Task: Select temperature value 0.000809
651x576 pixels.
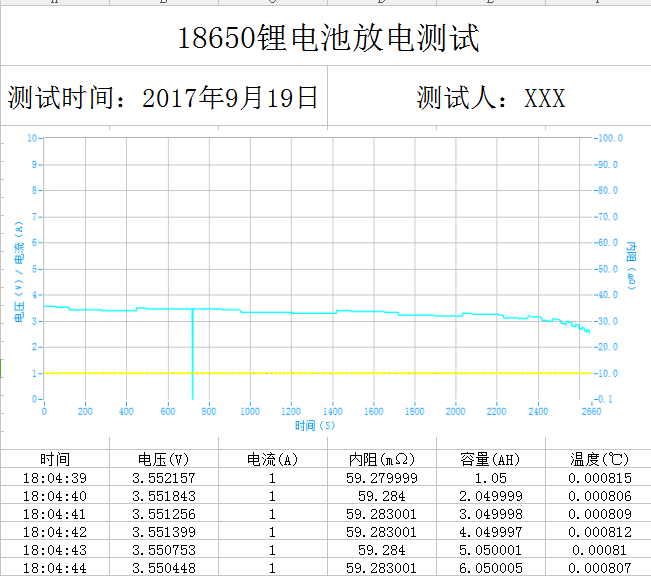Action: tap(598, 514)
